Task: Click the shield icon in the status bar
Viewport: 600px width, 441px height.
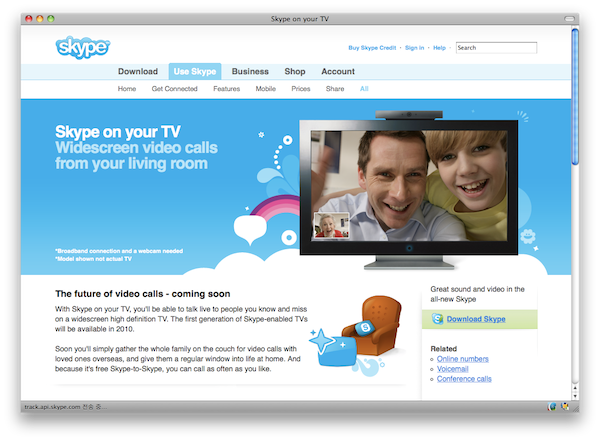Action: tap(564, 406)
